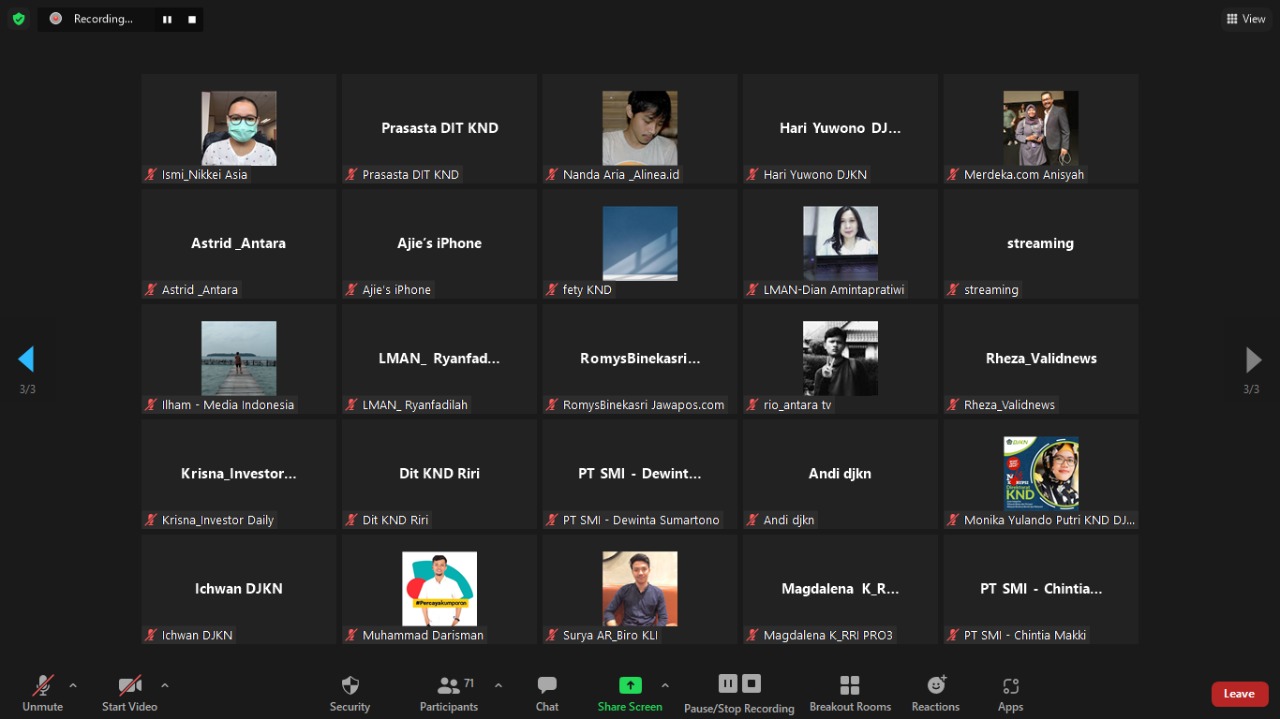Stop recording using the top-bar stop button

click(192, 19)
